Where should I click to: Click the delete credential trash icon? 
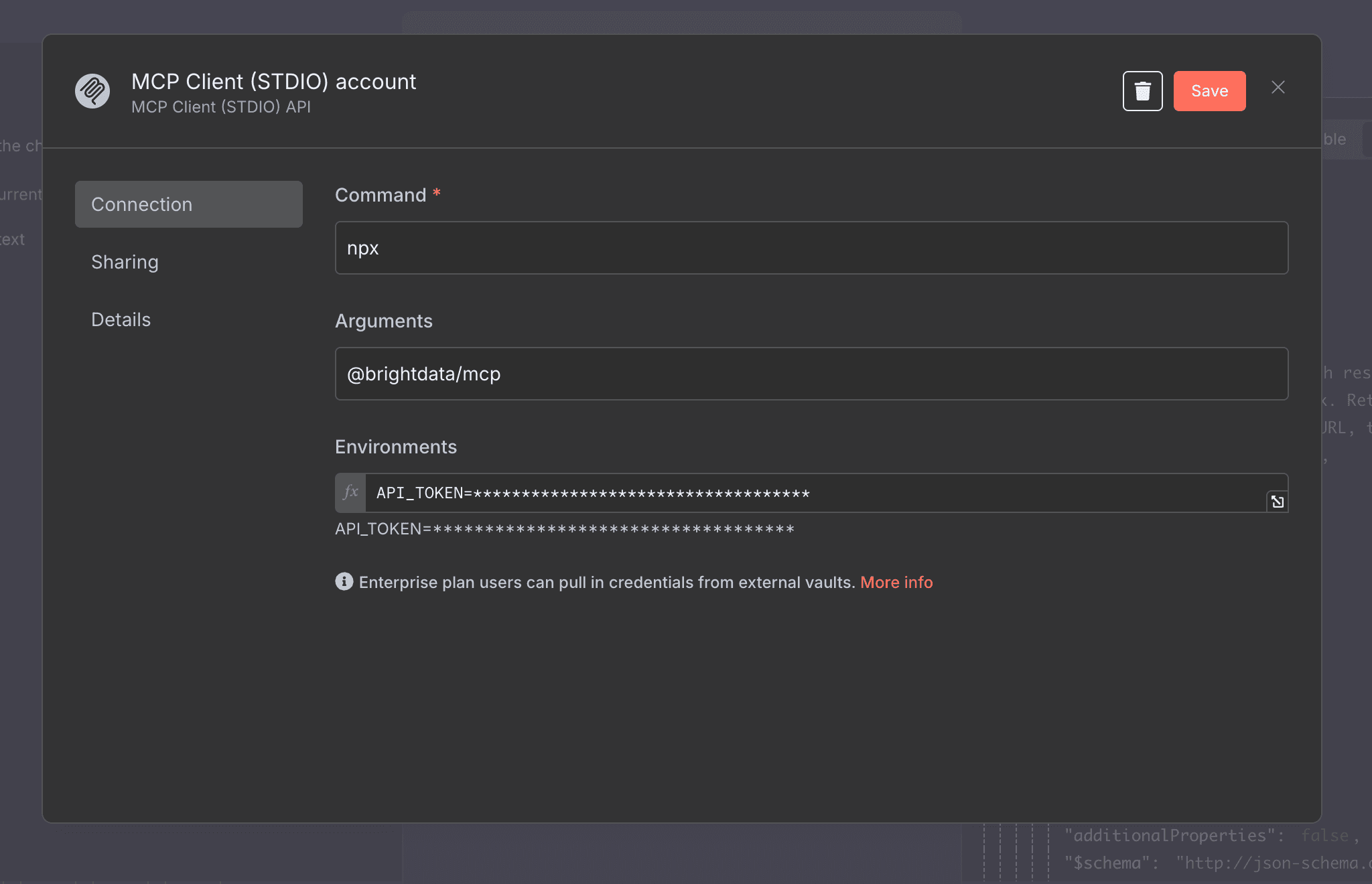1142,91
